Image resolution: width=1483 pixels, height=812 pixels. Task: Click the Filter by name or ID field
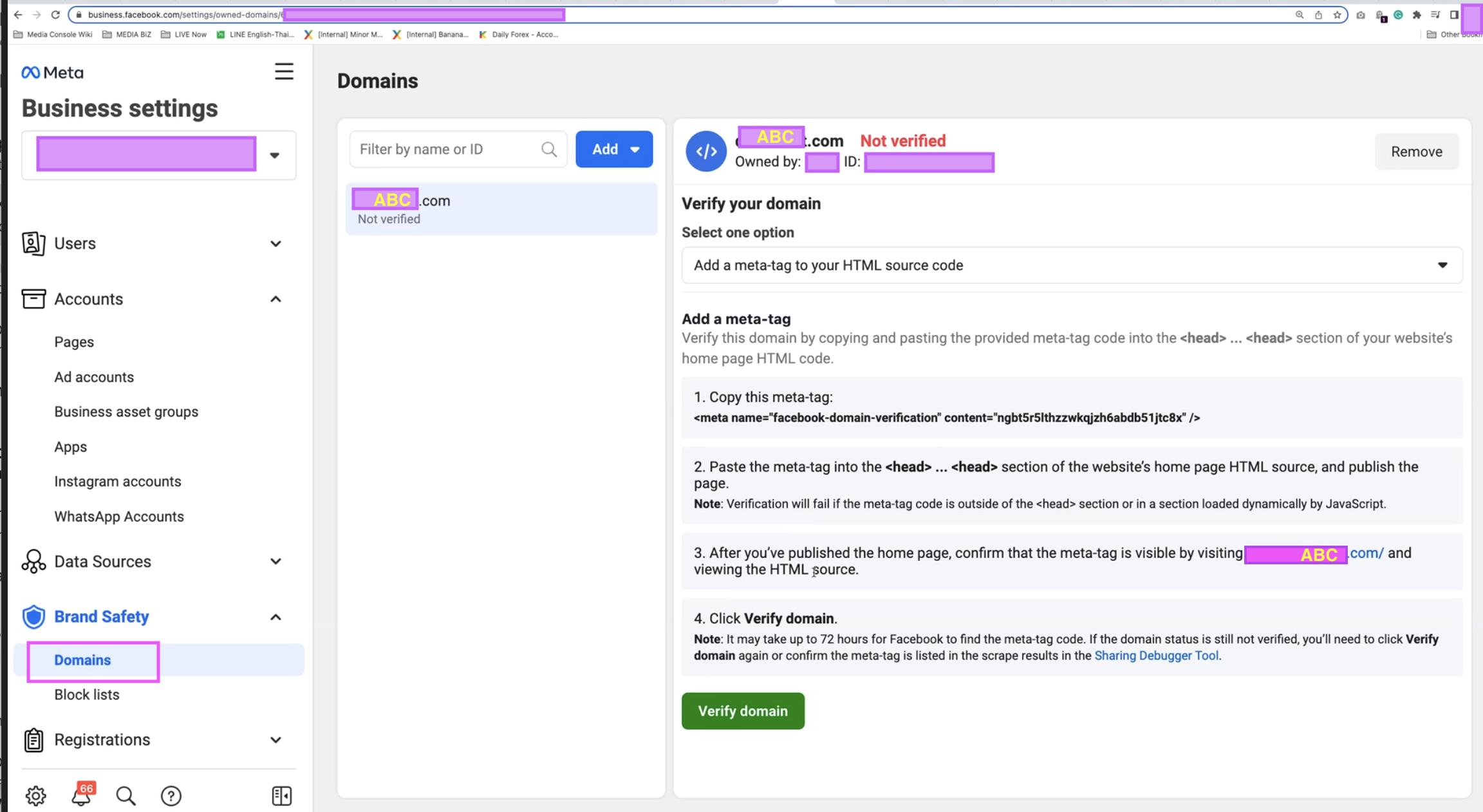click(x=448, y=149)
